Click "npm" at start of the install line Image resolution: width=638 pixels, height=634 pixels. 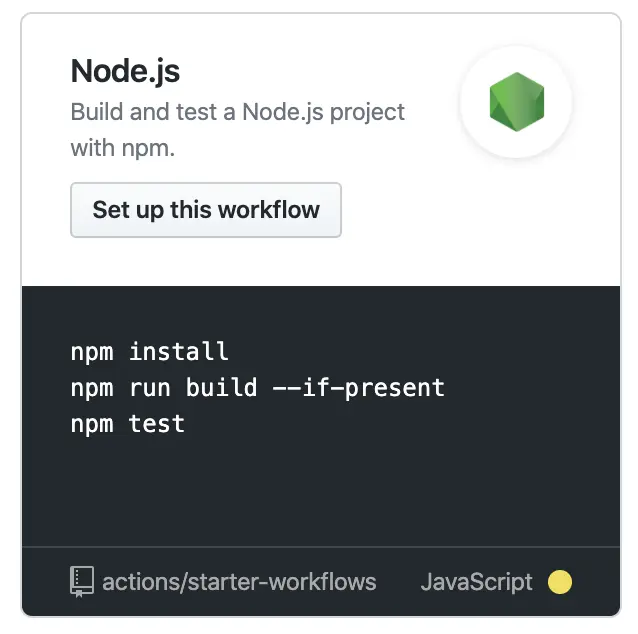[92, 352]
